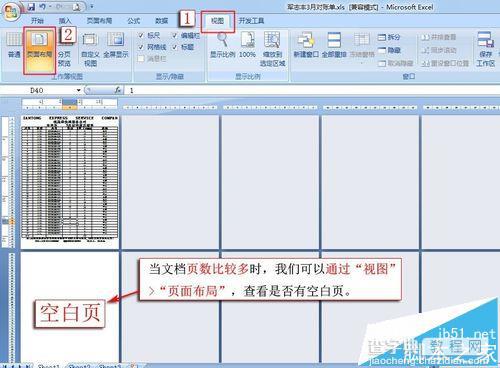
Task: Click the vertical ruler left of first page
Action: (x=8, y=182)
